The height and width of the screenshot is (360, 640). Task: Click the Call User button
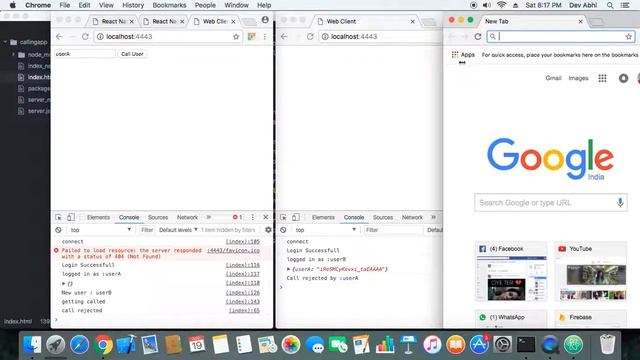click(x=132, y=54)
